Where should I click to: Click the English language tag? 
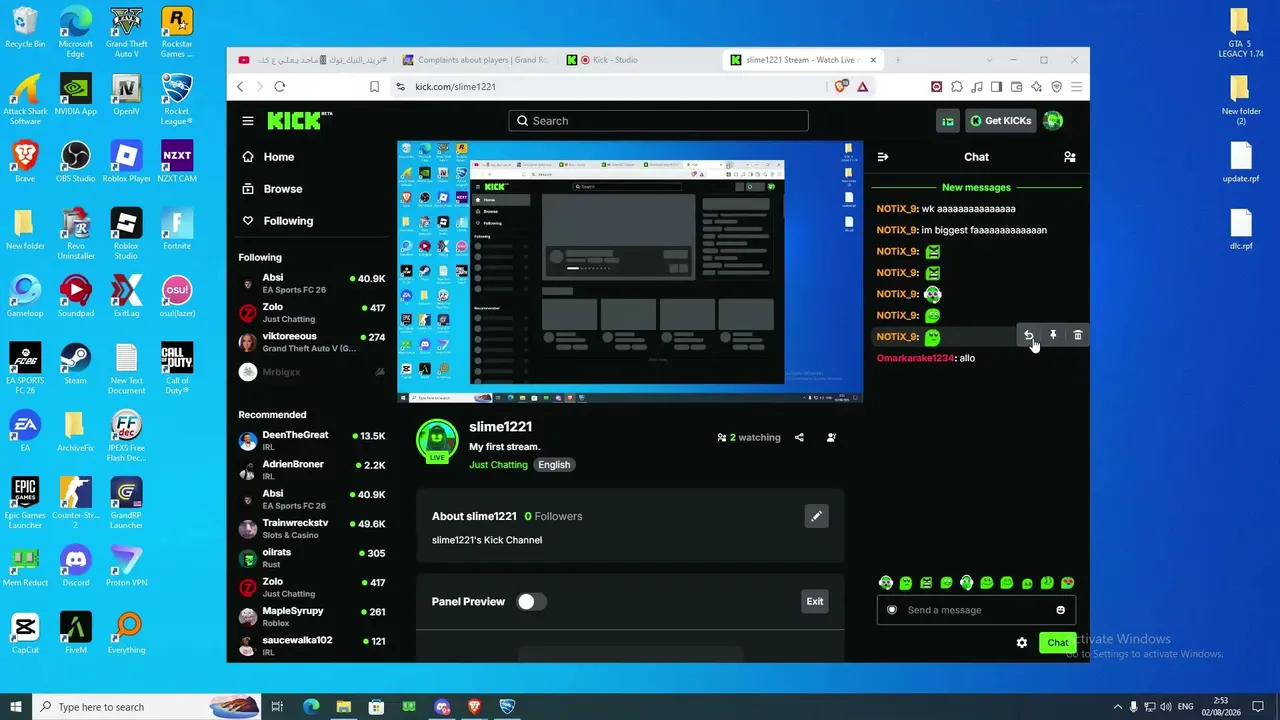pos(554,465)
